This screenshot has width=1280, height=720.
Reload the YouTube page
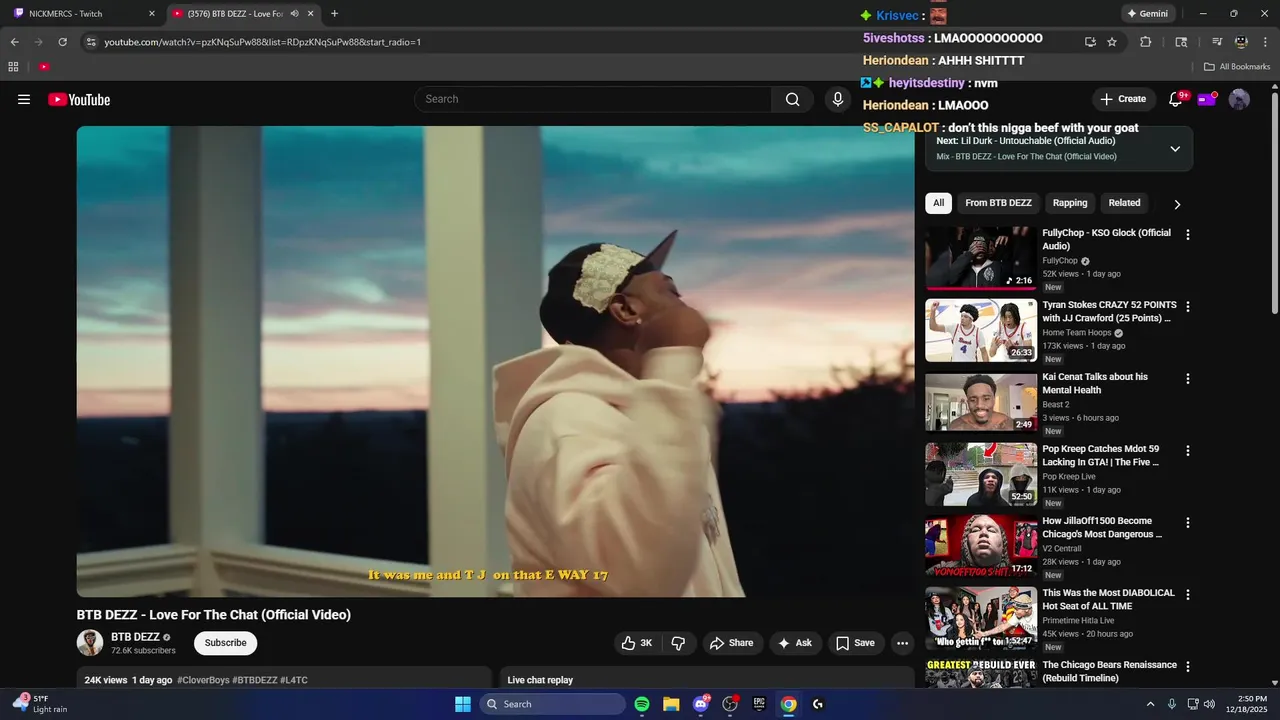62,42
